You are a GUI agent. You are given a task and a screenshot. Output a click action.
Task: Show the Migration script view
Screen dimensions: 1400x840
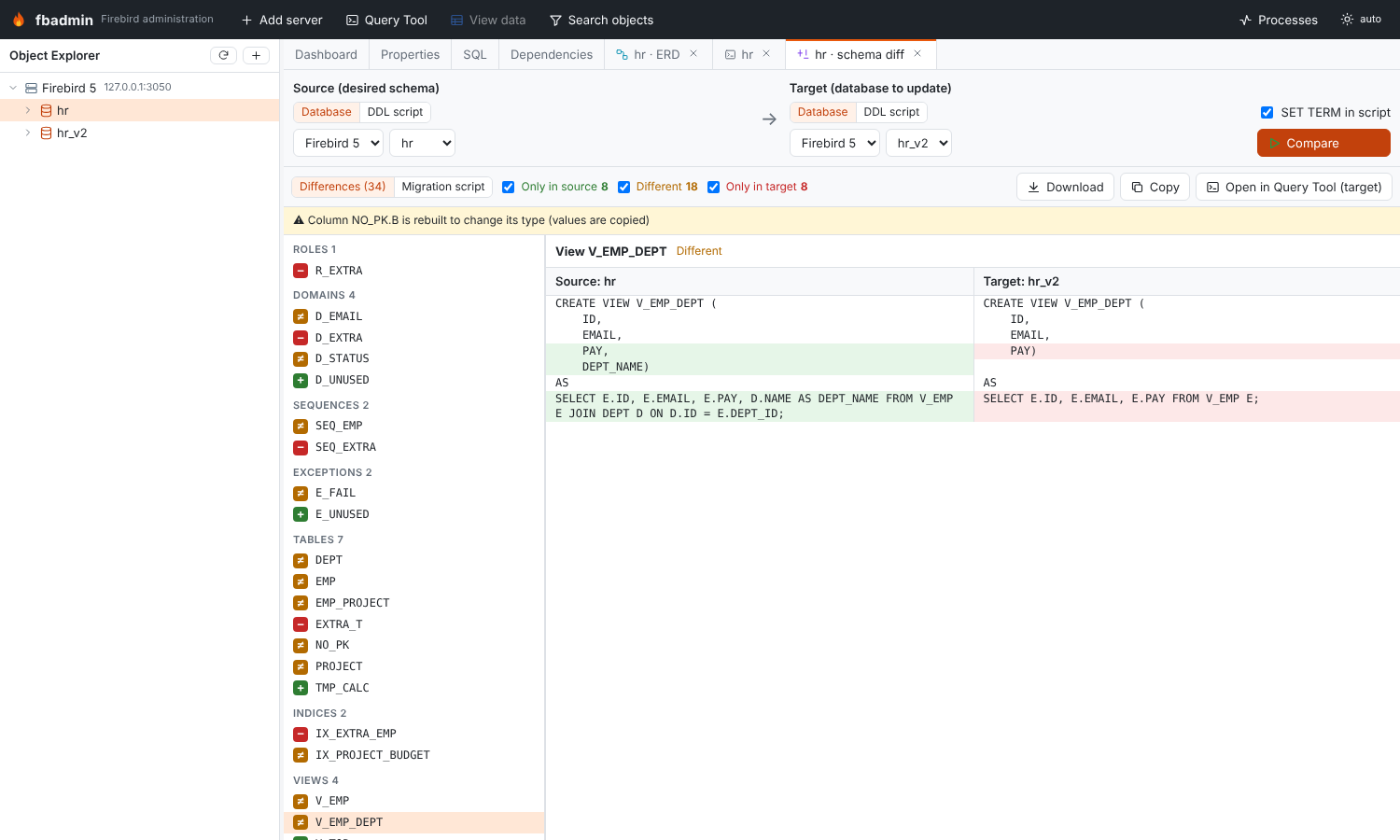[443, 187]
